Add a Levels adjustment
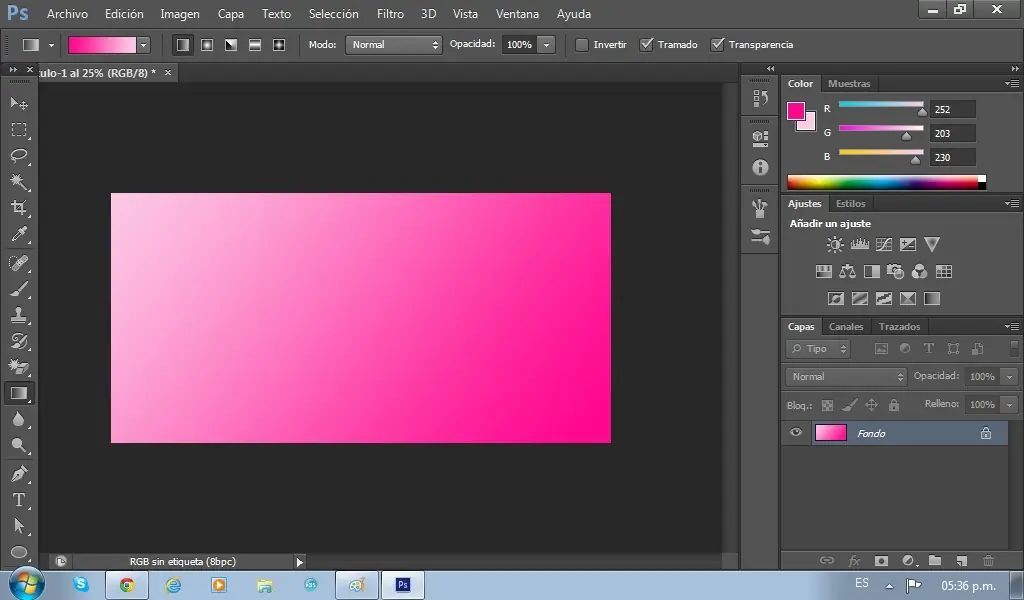Screen dimensions: 1024x600 tap(859, 245)
